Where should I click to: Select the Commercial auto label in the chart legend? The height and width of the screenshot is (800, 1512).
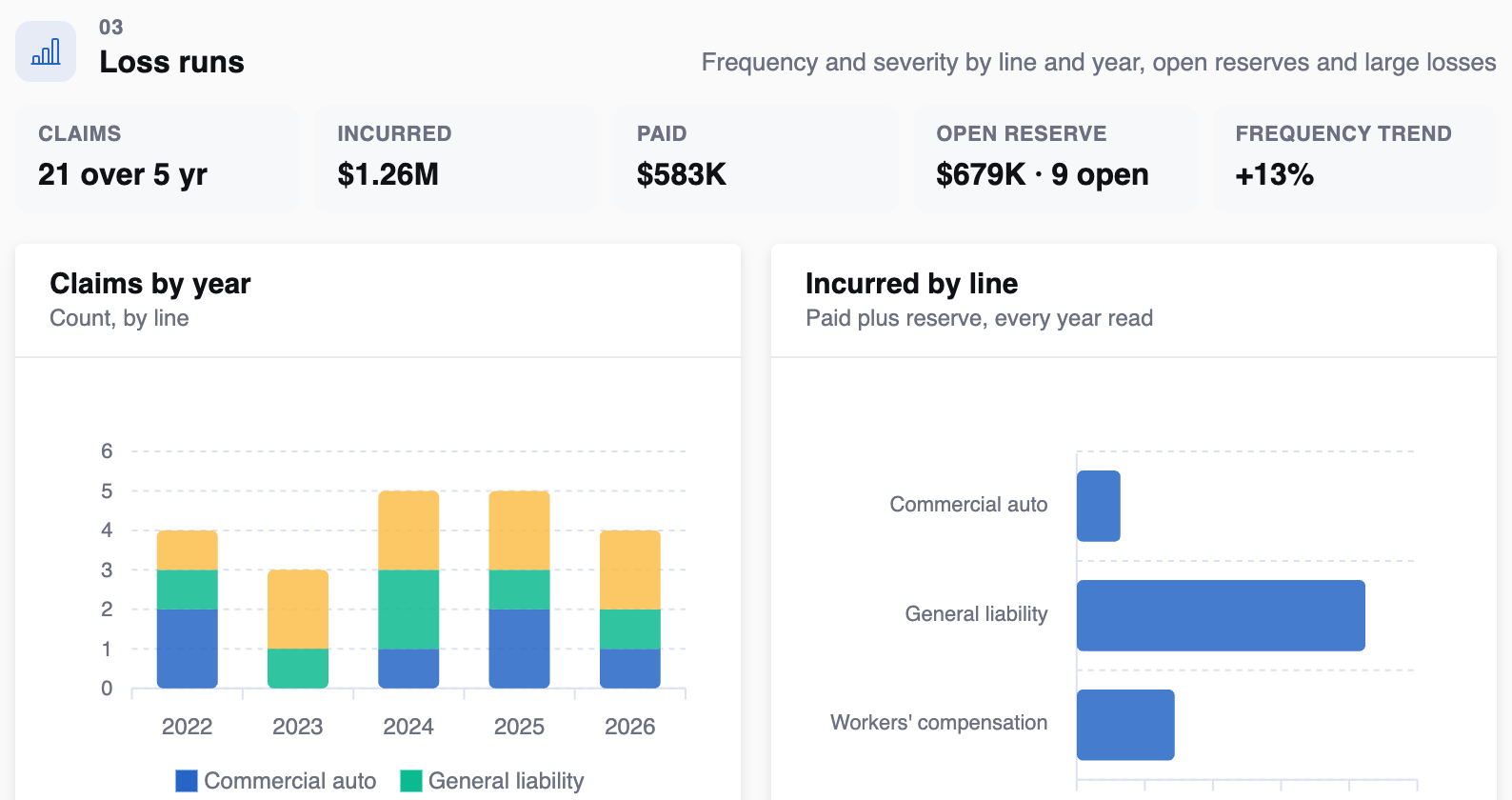[290, 781]
